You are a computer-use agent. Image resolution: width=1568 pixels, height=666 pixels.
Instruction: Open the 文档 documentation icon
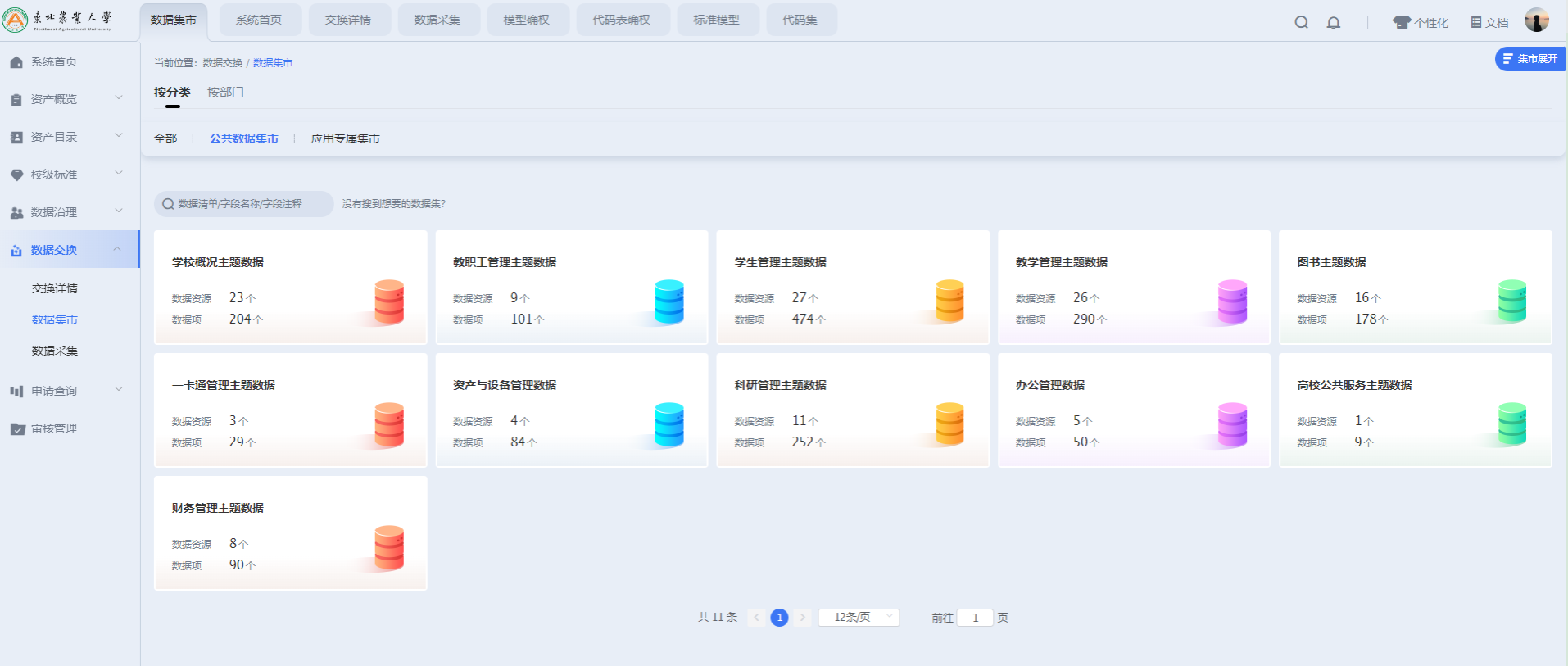1476,22
